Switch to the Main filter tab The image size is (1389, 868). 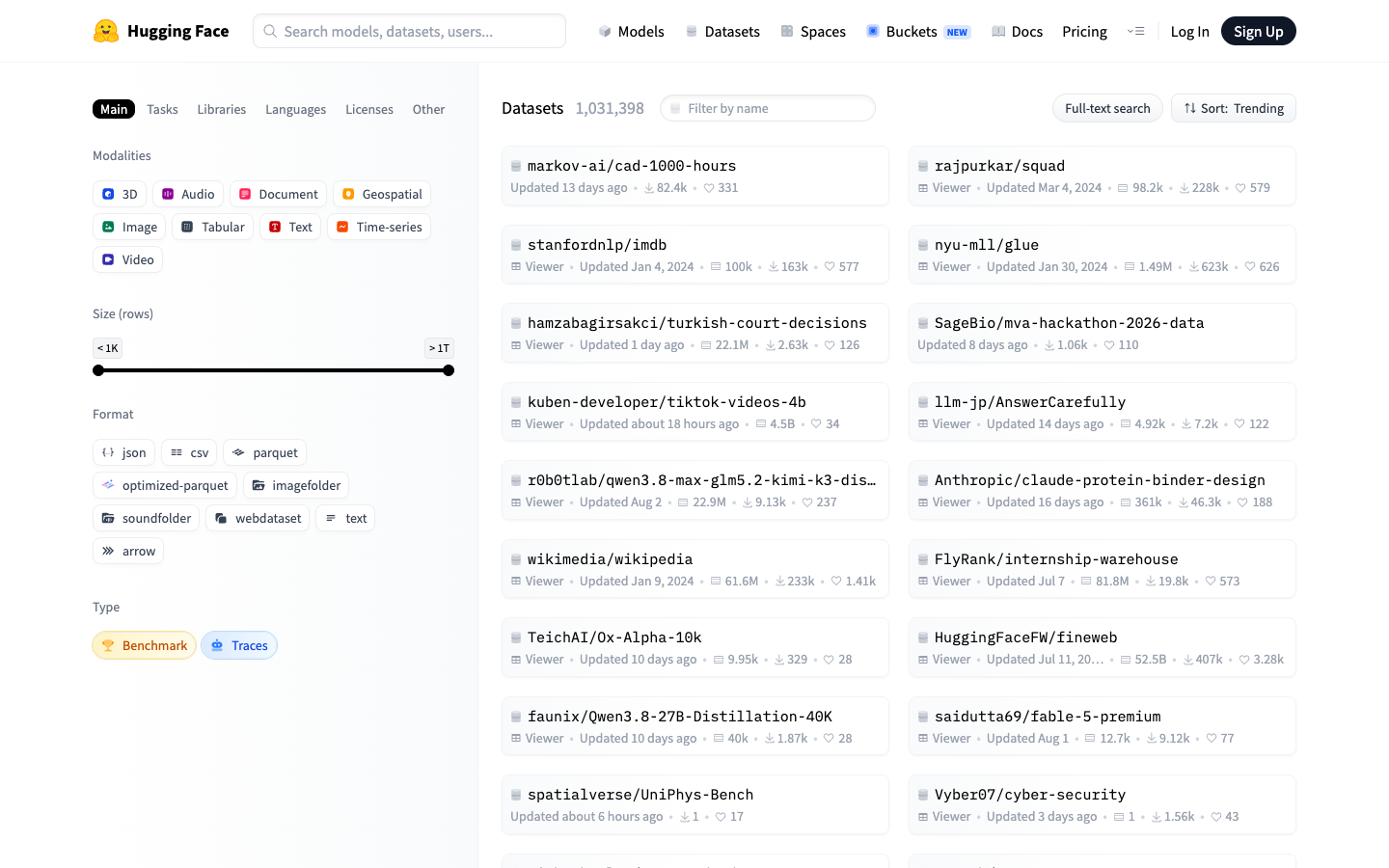(114, 109)
